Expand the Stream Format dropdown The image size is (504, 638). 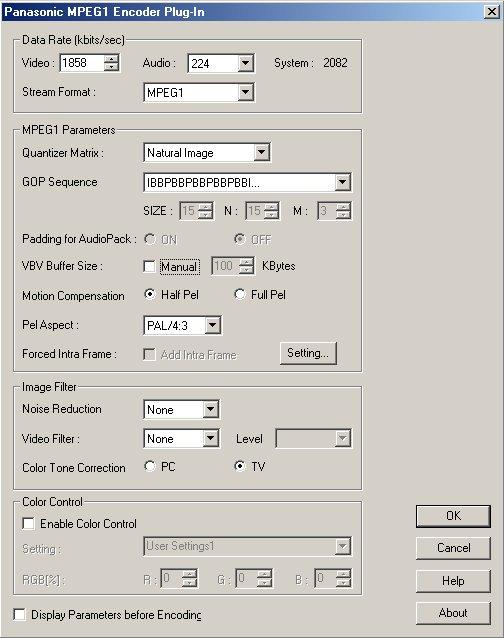click(x=245, y=92)
